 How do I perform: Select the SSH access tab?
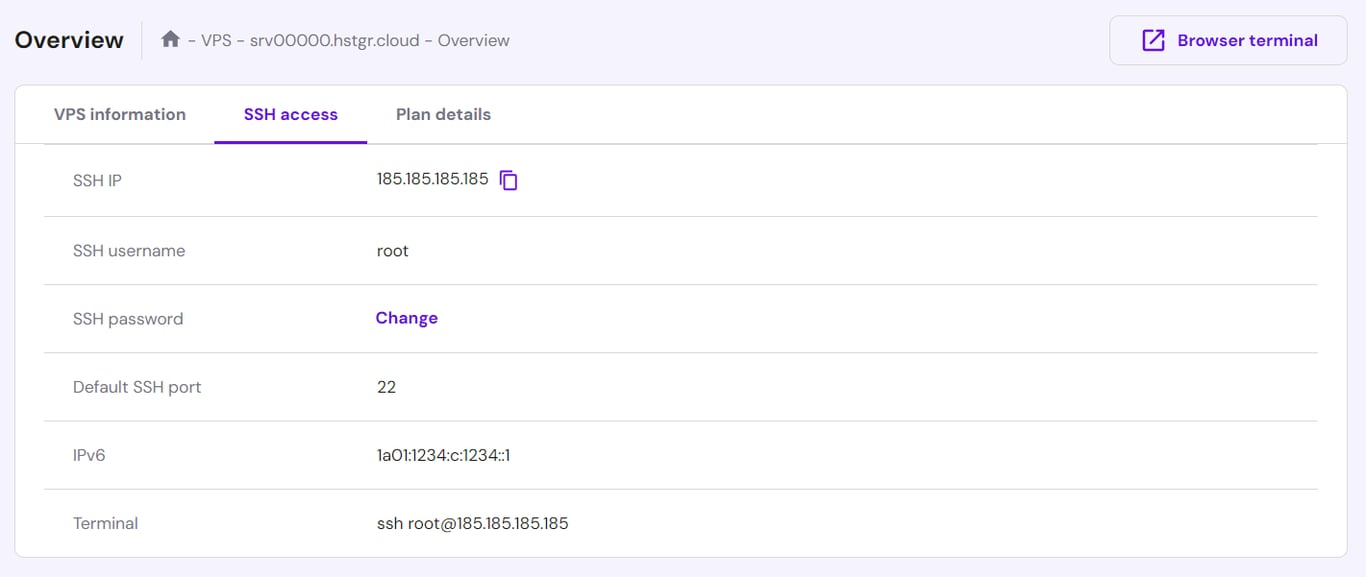[x=290, y=114]
